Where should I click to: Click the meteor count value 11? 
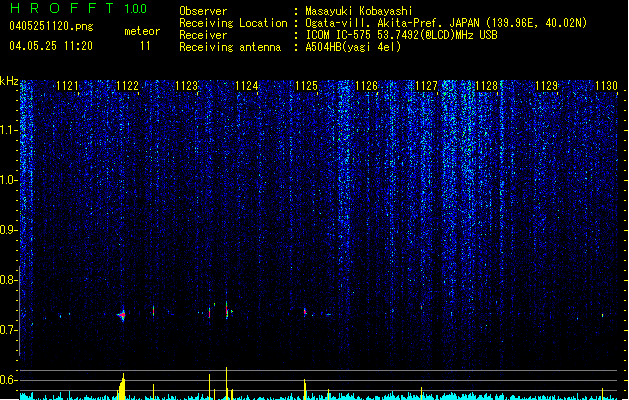point(145,46)
